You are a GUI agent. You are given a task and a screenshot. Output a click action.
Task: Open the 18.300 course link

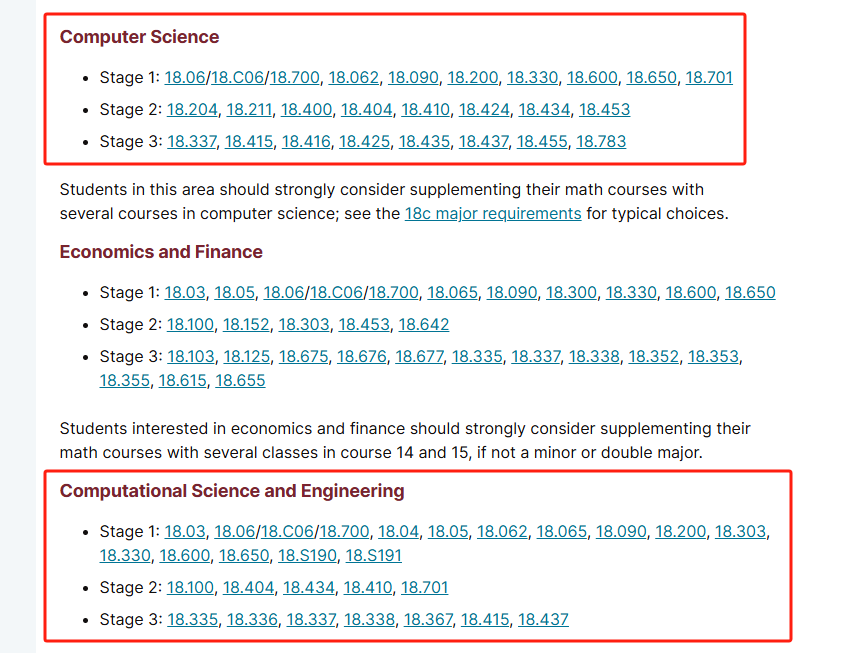click(571, 293)
